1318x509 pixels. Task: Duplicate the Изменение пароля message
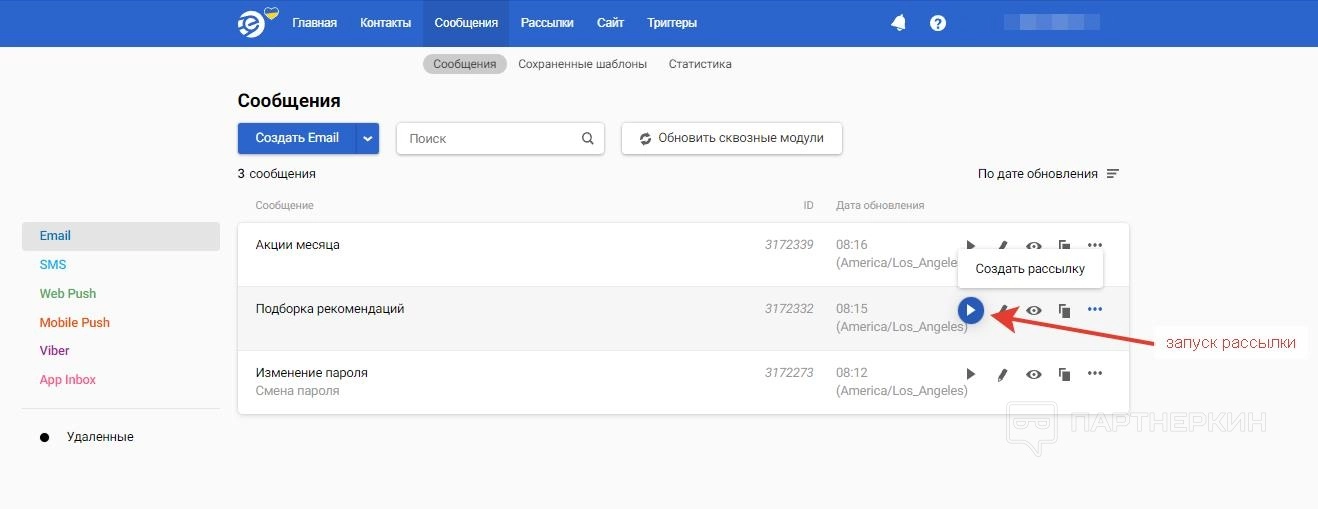pos(1064,374)
